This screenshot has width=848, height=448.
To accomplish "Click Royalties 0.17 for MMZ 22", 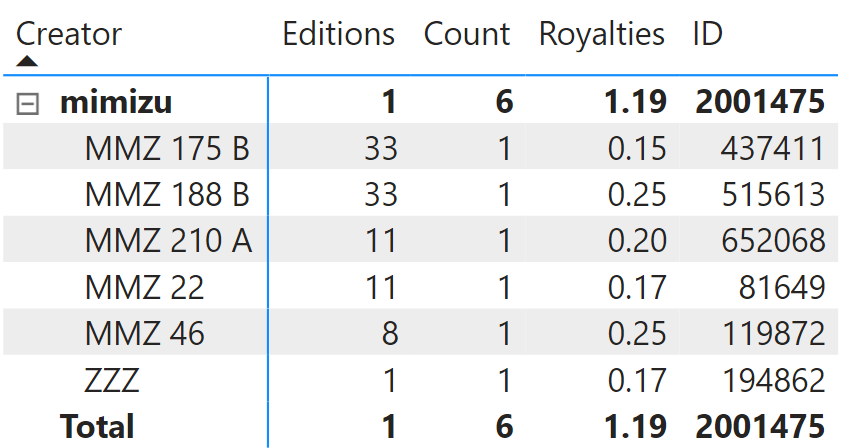I will click(637, 287).
